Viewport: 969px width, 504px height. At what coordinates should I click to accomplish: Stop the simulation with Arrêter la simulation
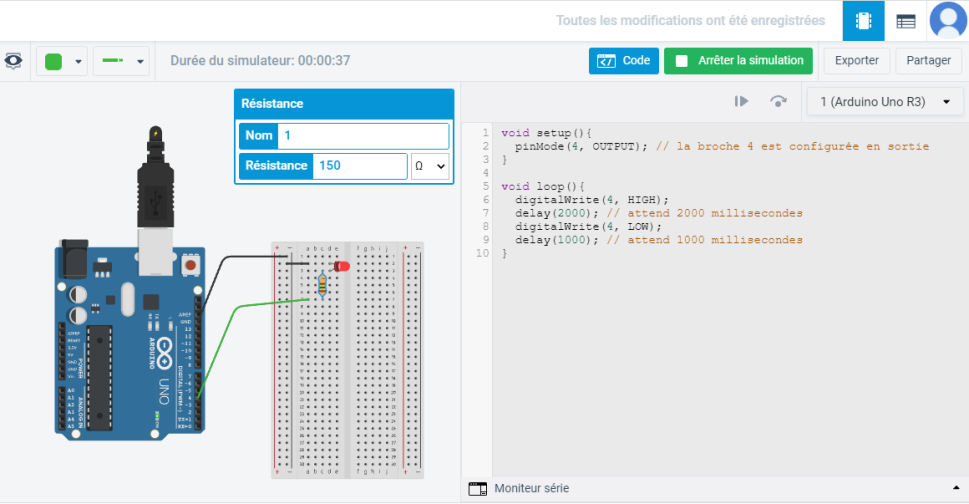click(x=738, y=61)
